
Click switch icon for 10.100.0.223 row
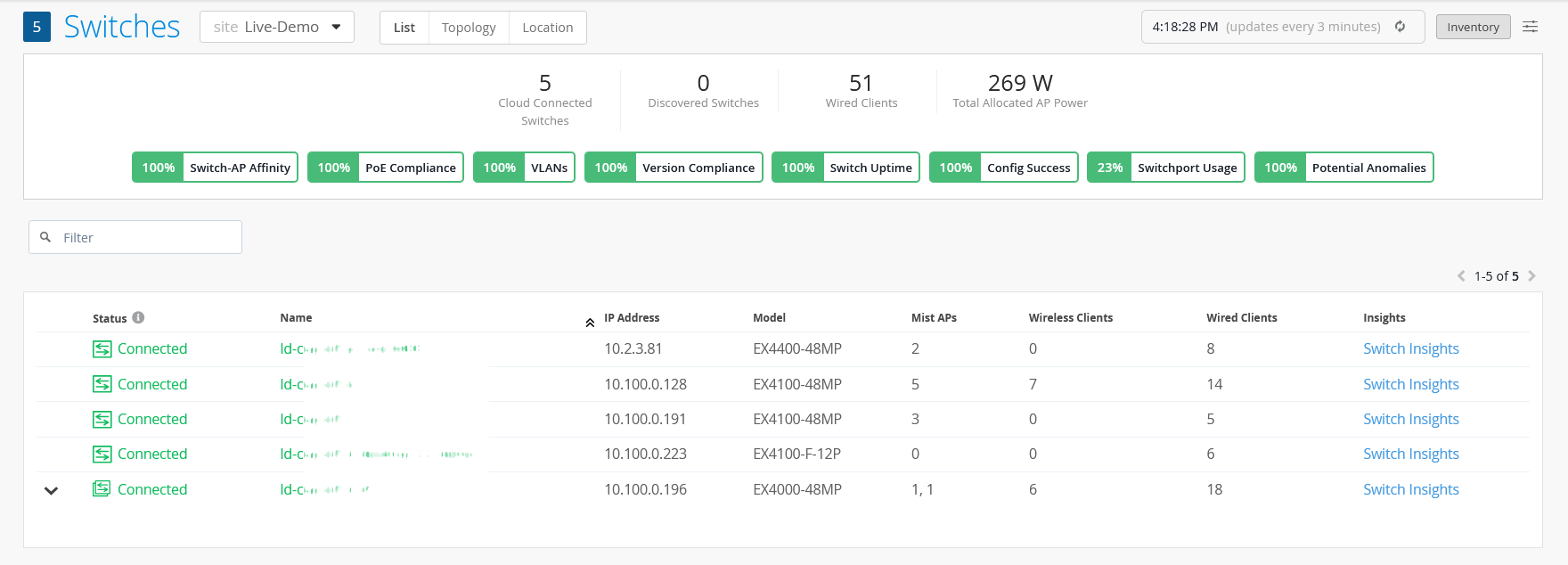click(x=102, y=454)
